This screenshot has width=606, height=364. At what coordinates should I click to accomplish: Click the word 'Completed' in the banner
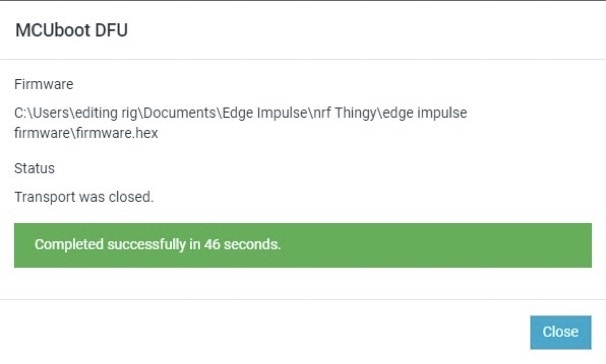[69, 245]
